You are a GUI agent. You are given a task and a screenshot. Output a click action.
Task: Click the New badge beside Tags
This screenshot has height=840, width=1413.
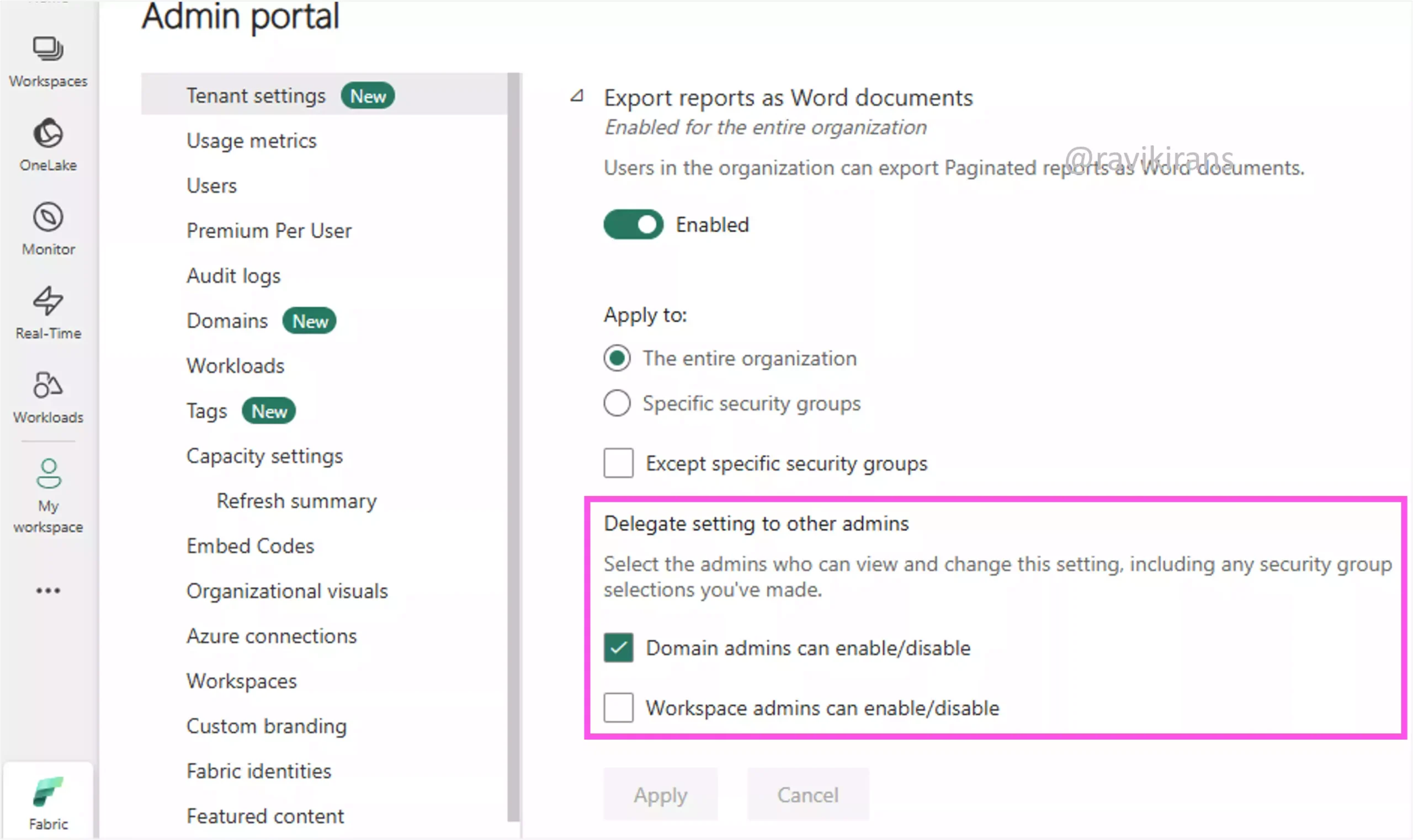269,411
